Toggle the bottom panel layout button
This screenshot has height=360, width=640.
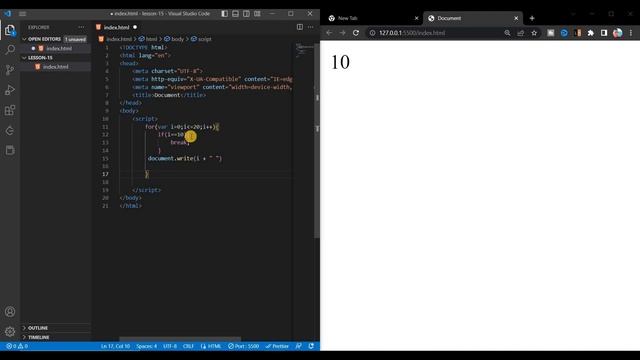236,13
